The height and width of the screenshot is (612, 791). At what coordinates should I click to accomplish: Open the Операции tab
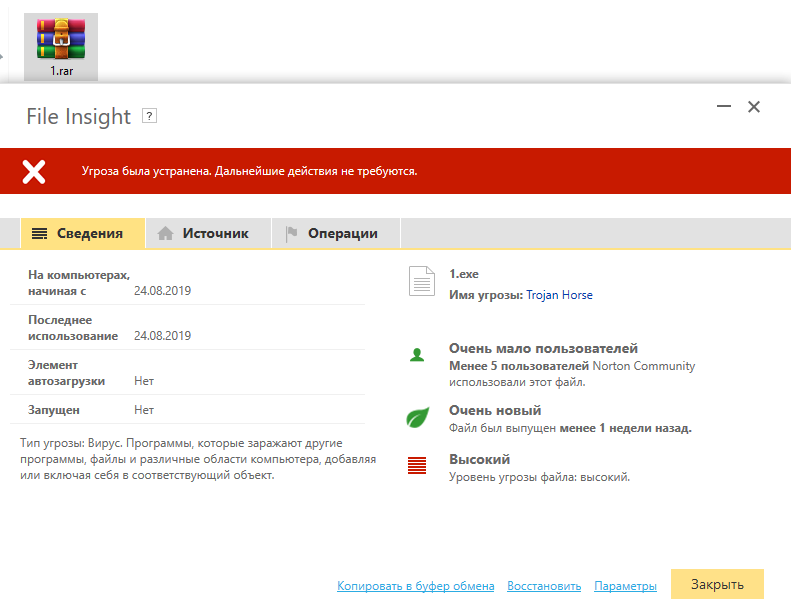(336, 233)
